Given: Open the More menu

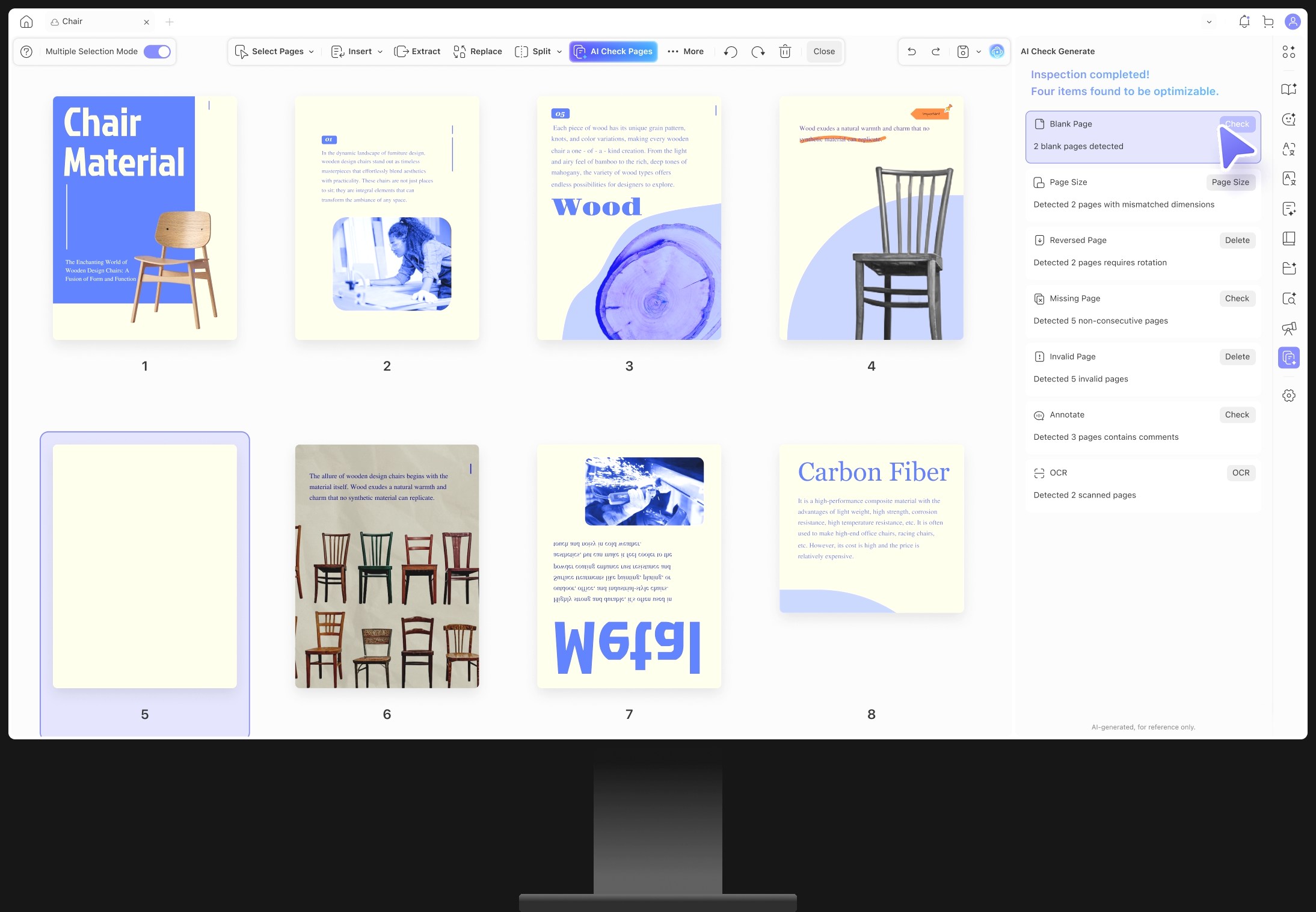Looking at the screenshot, I should point(686,52).
